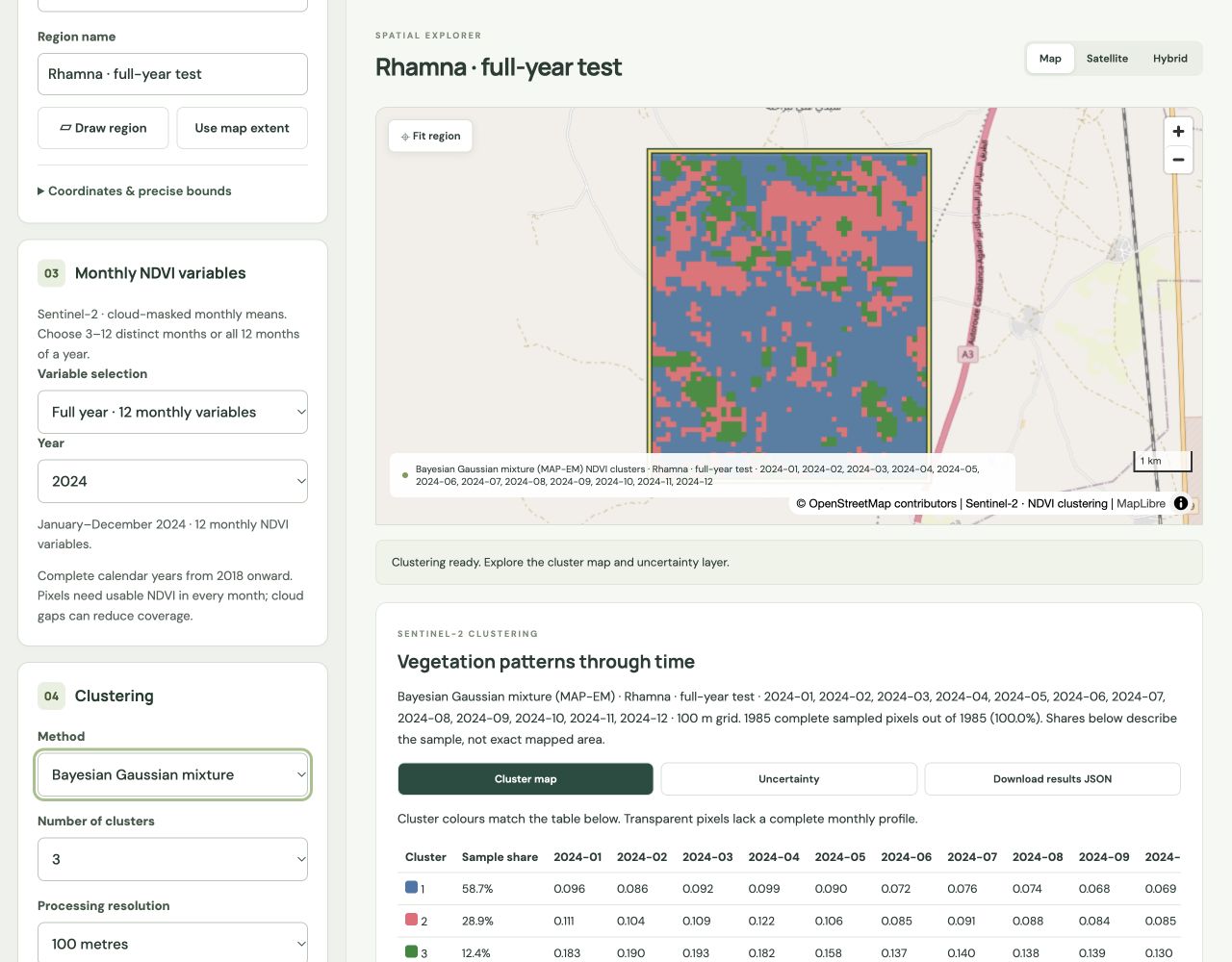The width and height of the screenshot is (1232, 962).
Task: Click the pink swatch for cluster 2
Action: tap(412, 920)
